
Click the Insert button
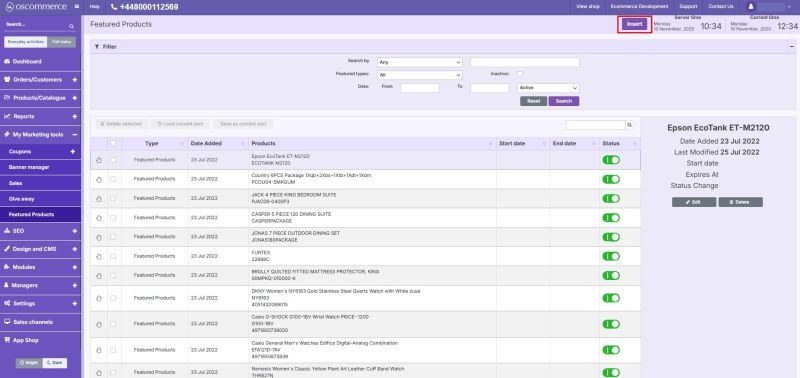(634, 24)
